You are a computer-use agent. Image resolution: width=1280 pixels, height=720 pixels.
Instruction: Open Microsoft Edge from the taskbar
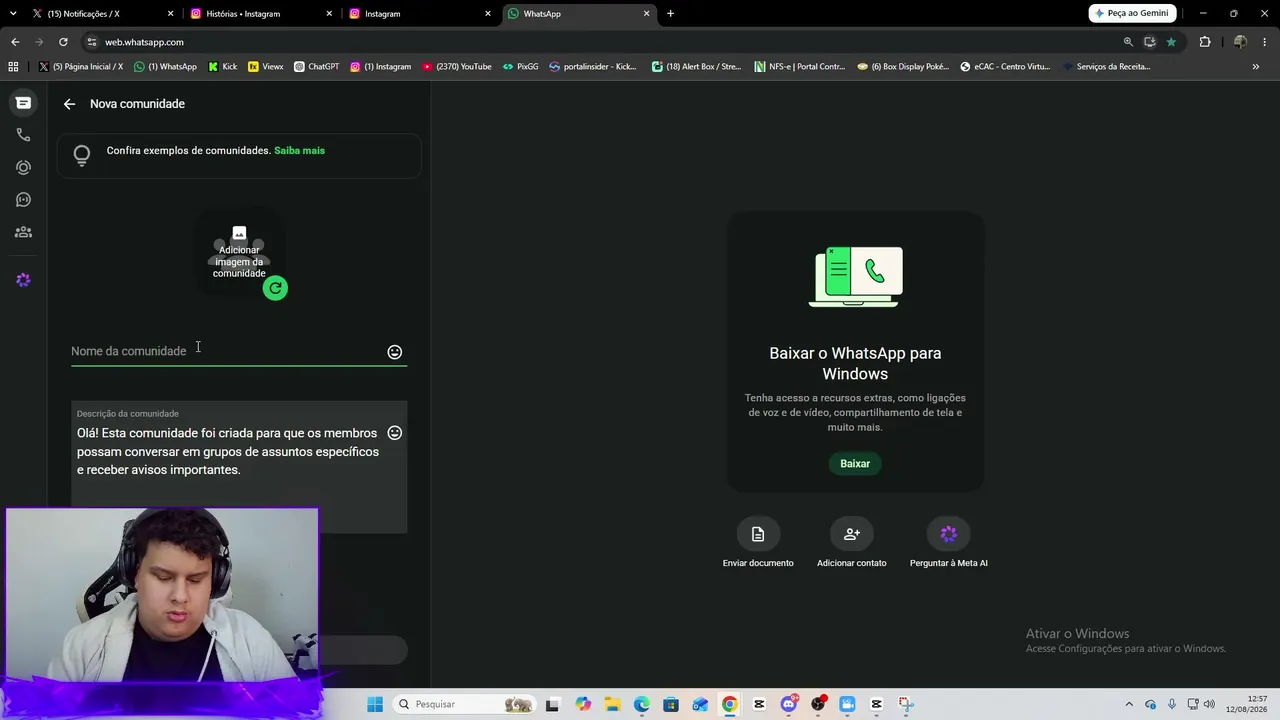point(642,704)
